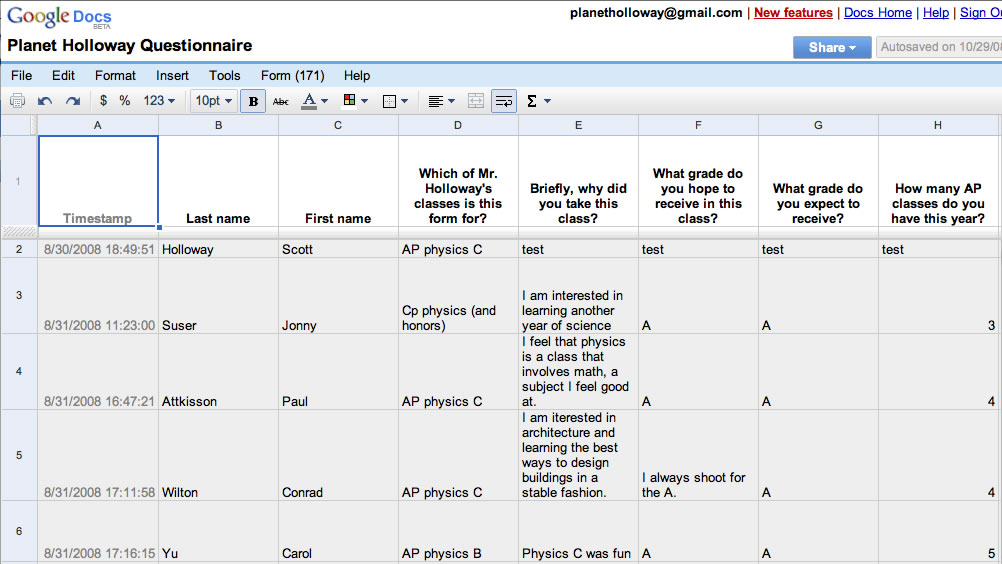
Task: Open the Help menu
Action: [x=357, y=75]
